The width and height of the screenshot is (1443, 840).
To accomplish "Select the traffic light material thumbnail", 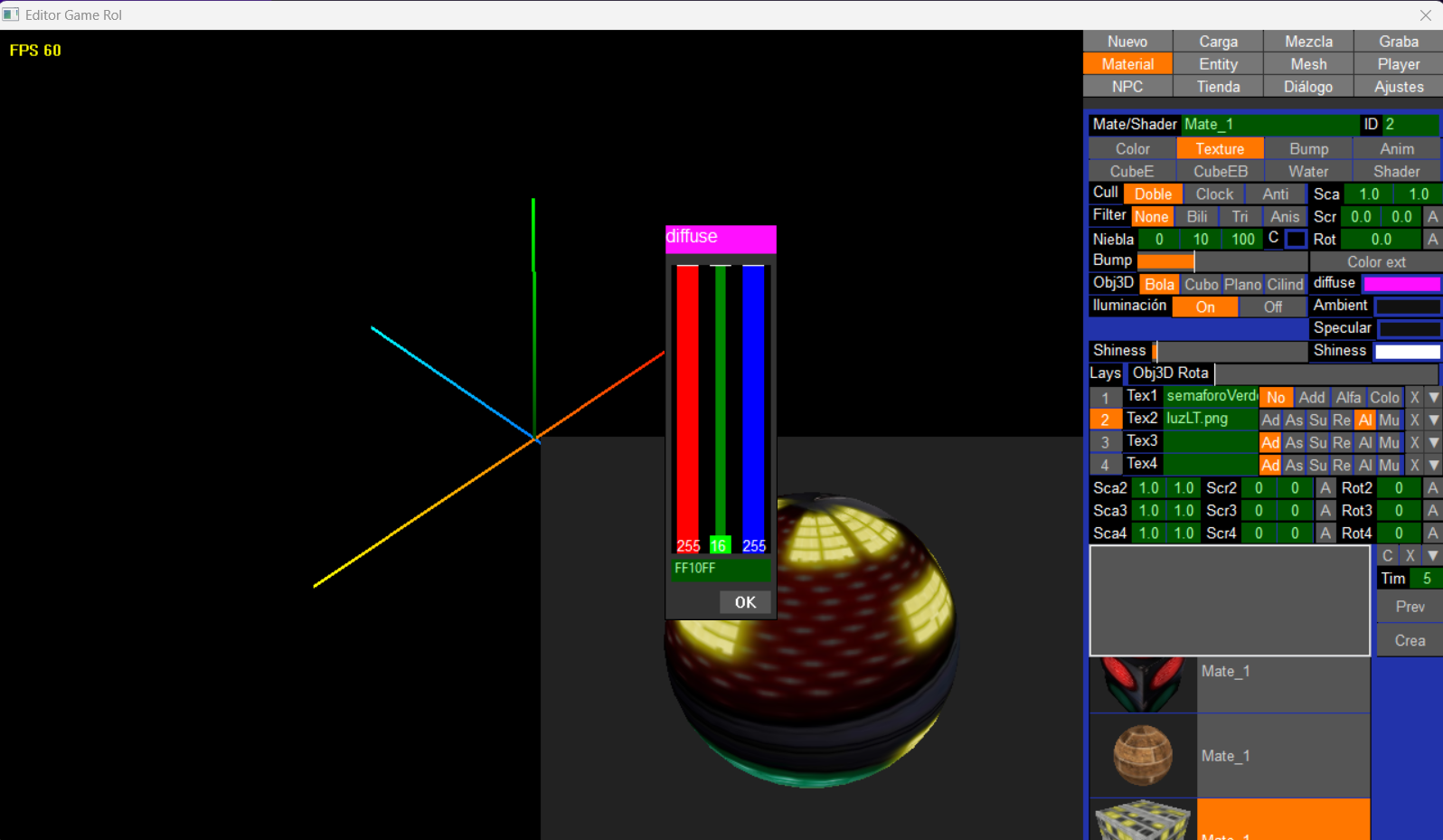I will (1143, 684).
